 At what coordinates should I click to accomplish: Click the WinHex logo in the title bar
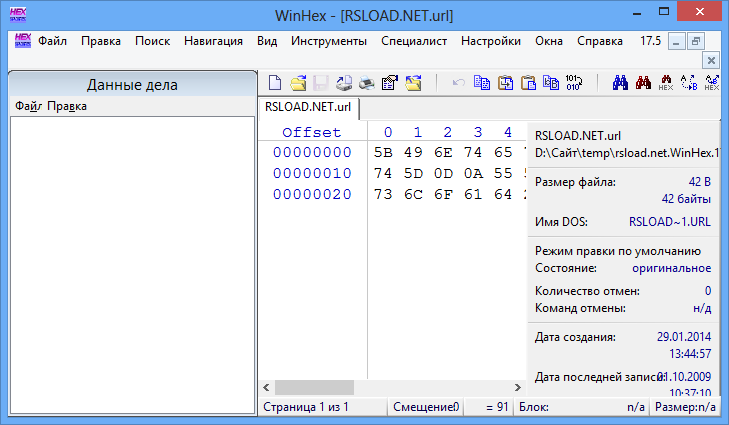click(18, 14)
